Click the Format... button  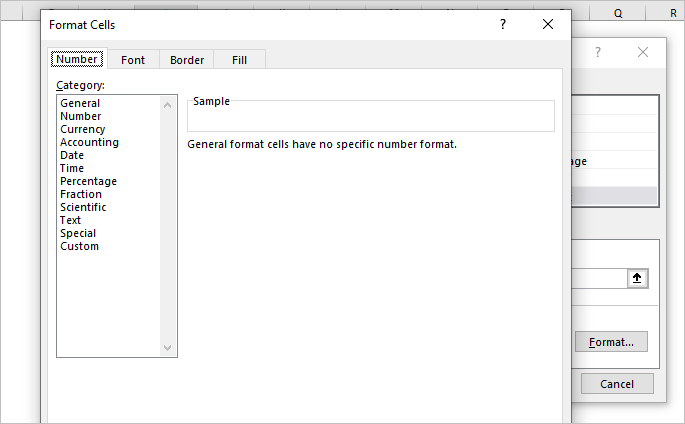point(611,342)
